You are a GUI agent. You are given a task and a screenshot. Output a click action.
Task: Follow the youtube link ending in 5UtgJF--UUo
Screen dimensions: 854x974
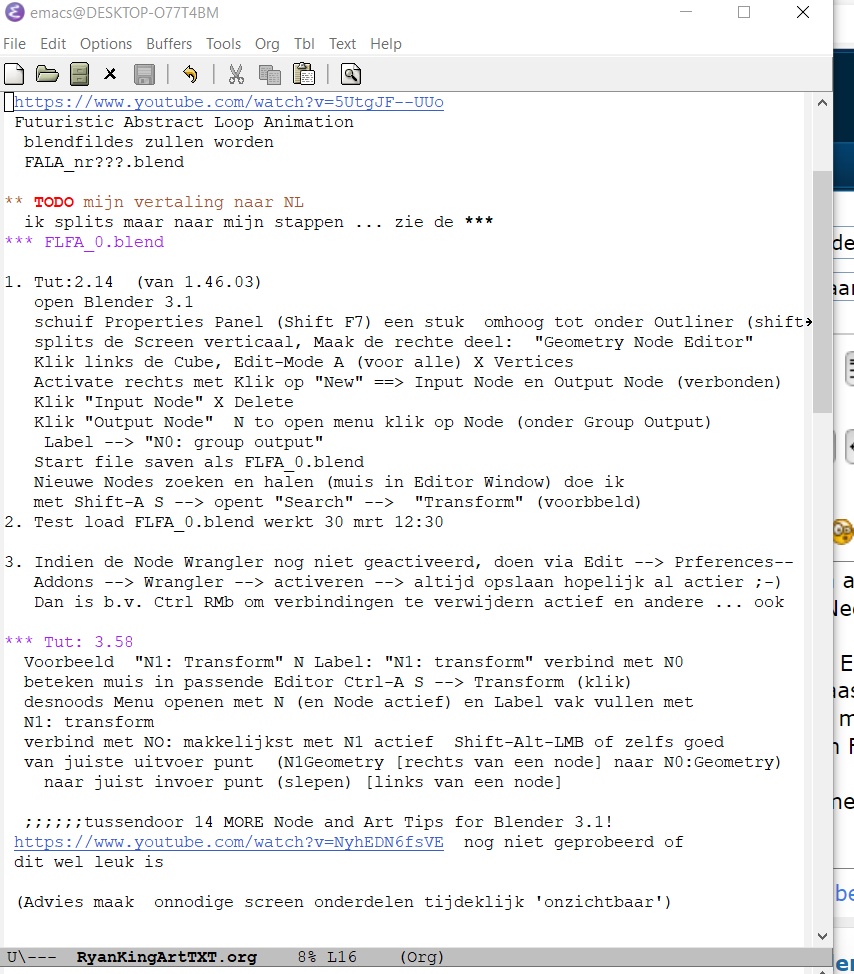pos(229,102)
